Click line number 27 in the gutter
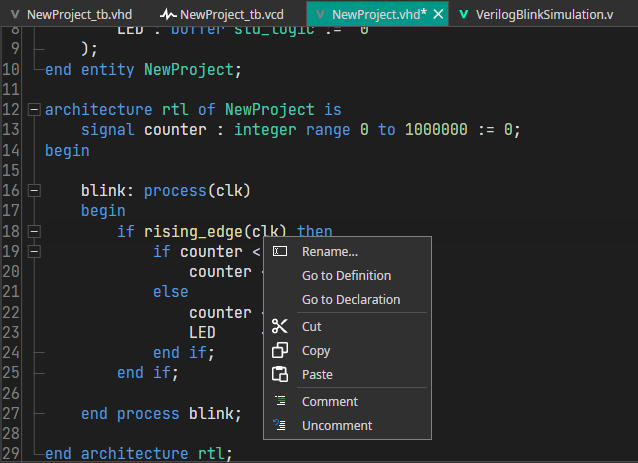 [11, 414]
